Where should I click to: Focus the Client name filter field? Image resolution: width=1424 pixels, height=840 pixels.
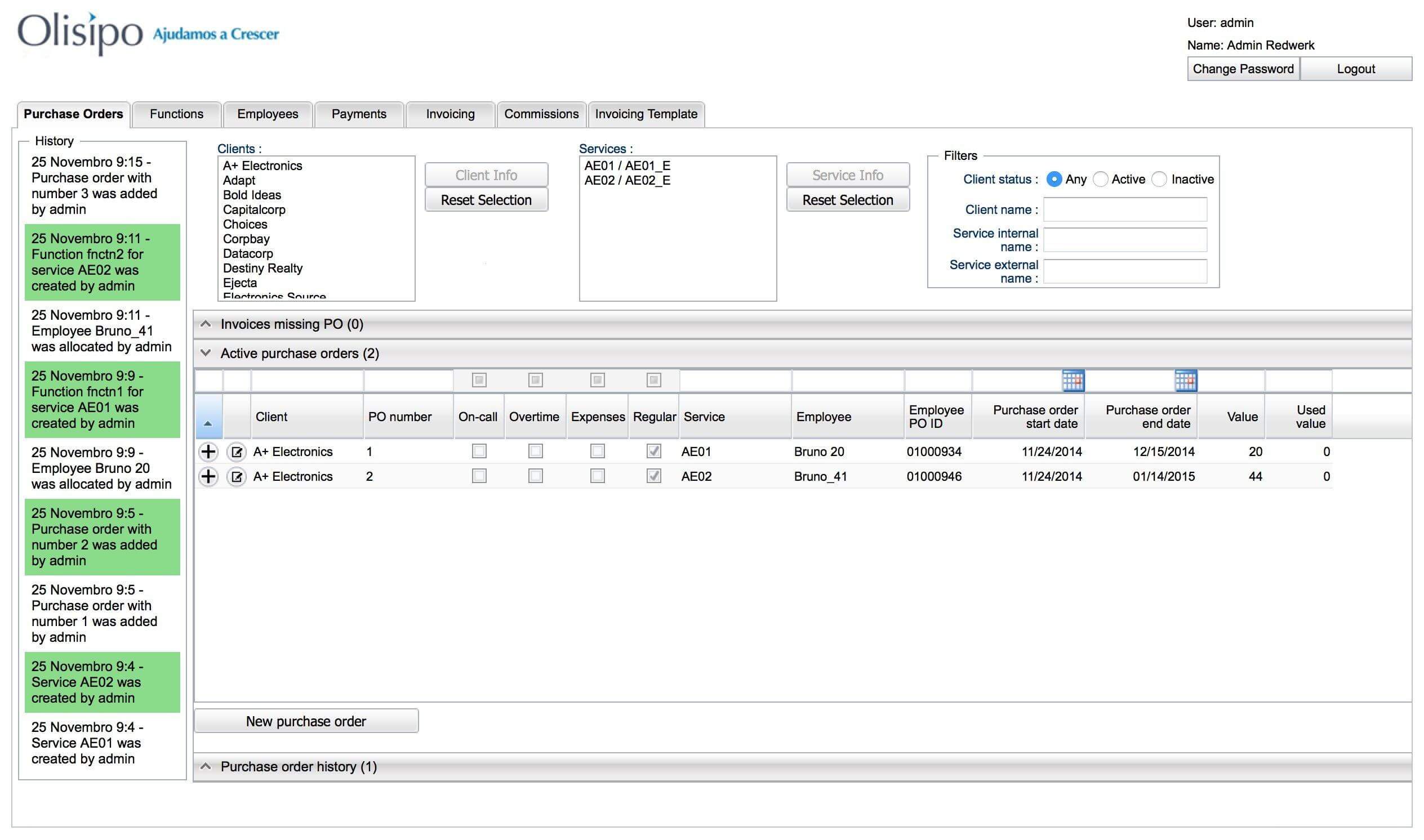pyautogui.click(x=1125, y=210)
